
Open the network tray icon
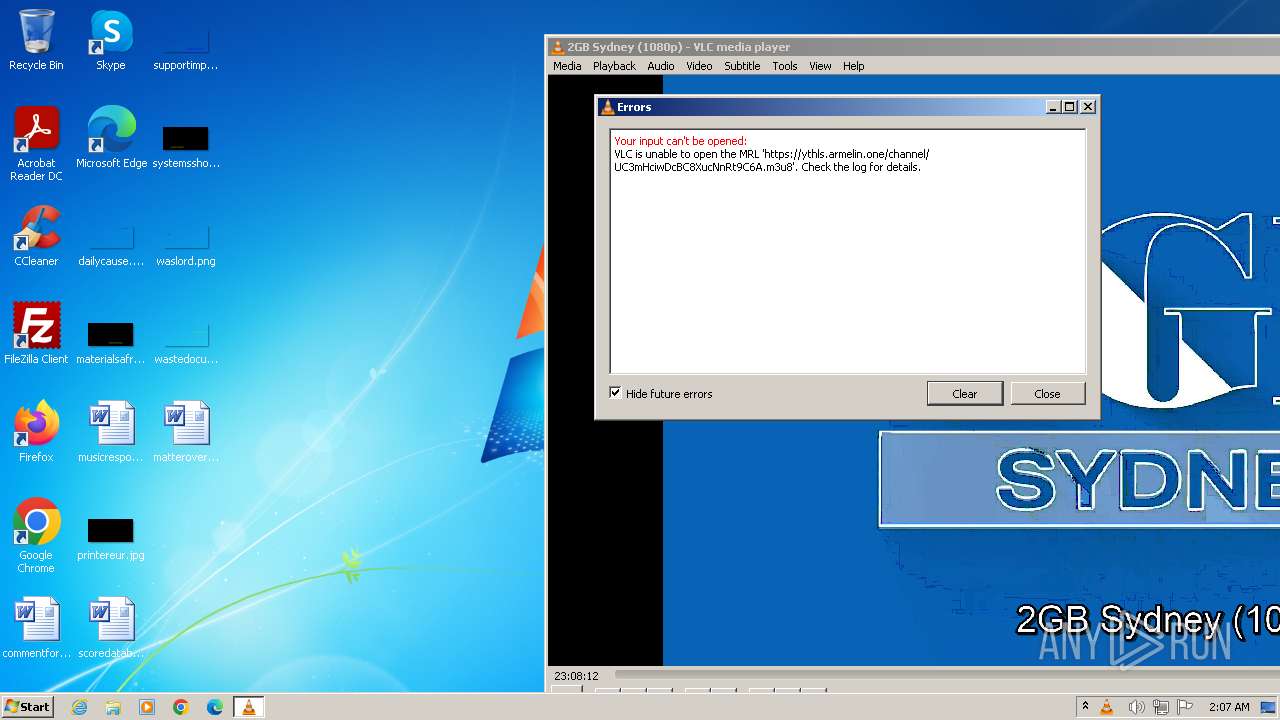coord(1161,707)
